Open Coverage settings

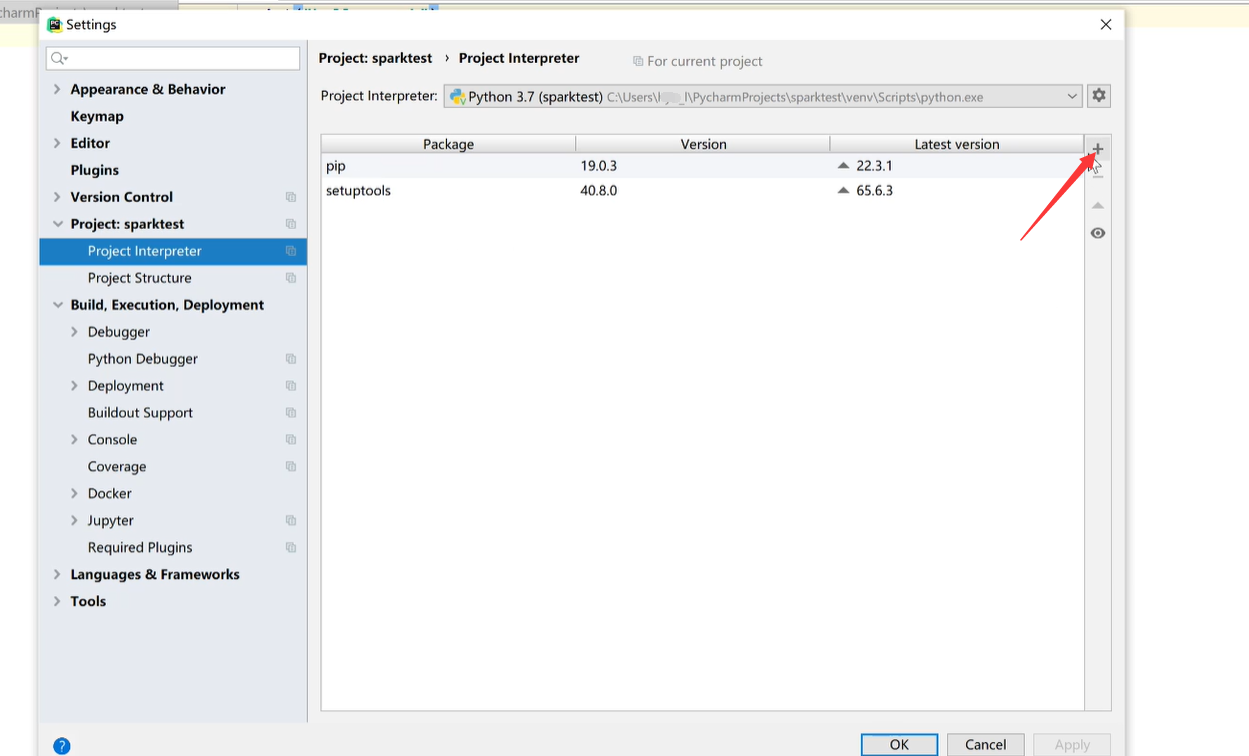coord(117,467)
